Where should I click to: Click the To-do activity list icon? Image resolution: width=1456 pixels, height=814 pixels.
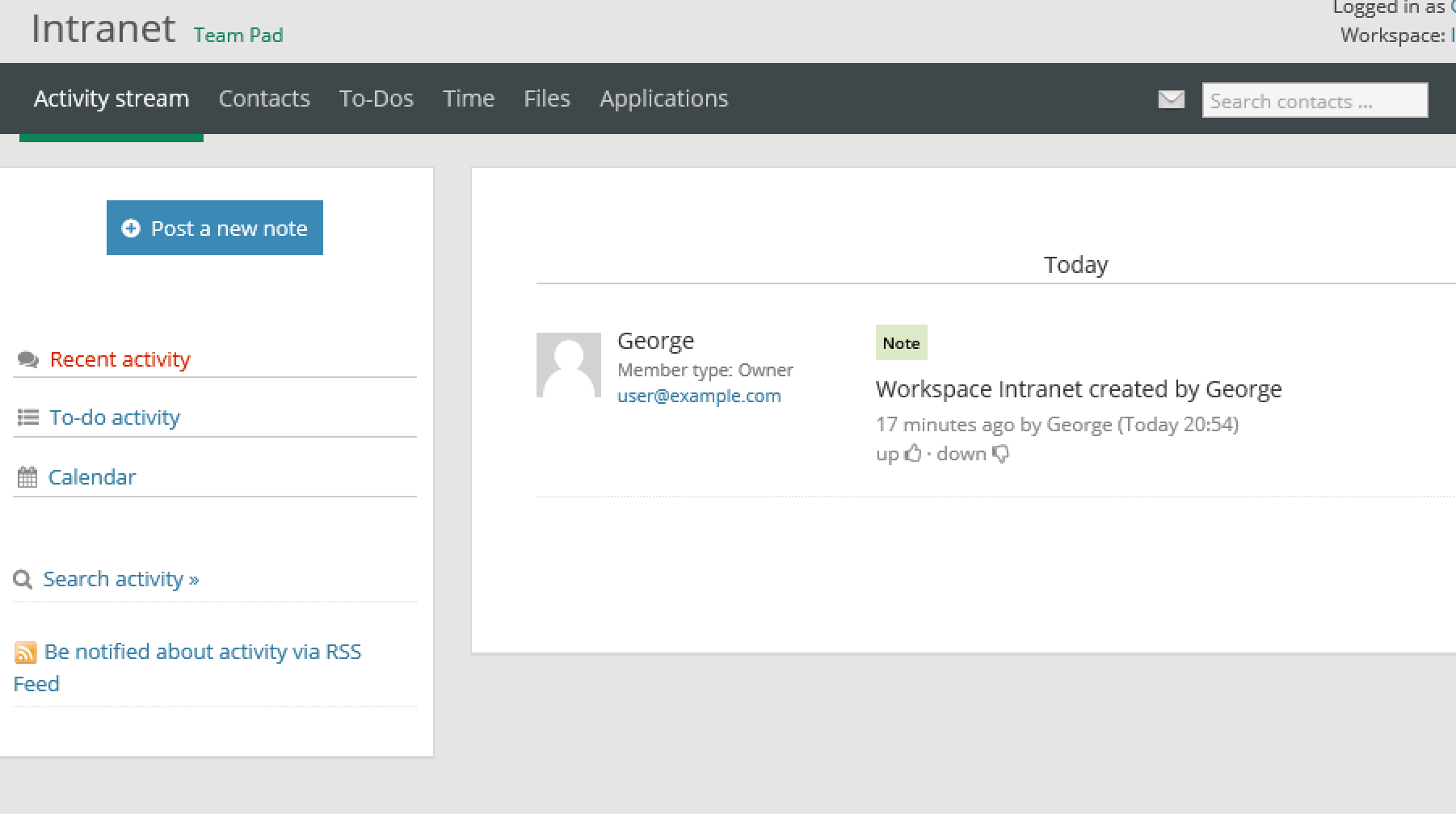tap(27, 416)
